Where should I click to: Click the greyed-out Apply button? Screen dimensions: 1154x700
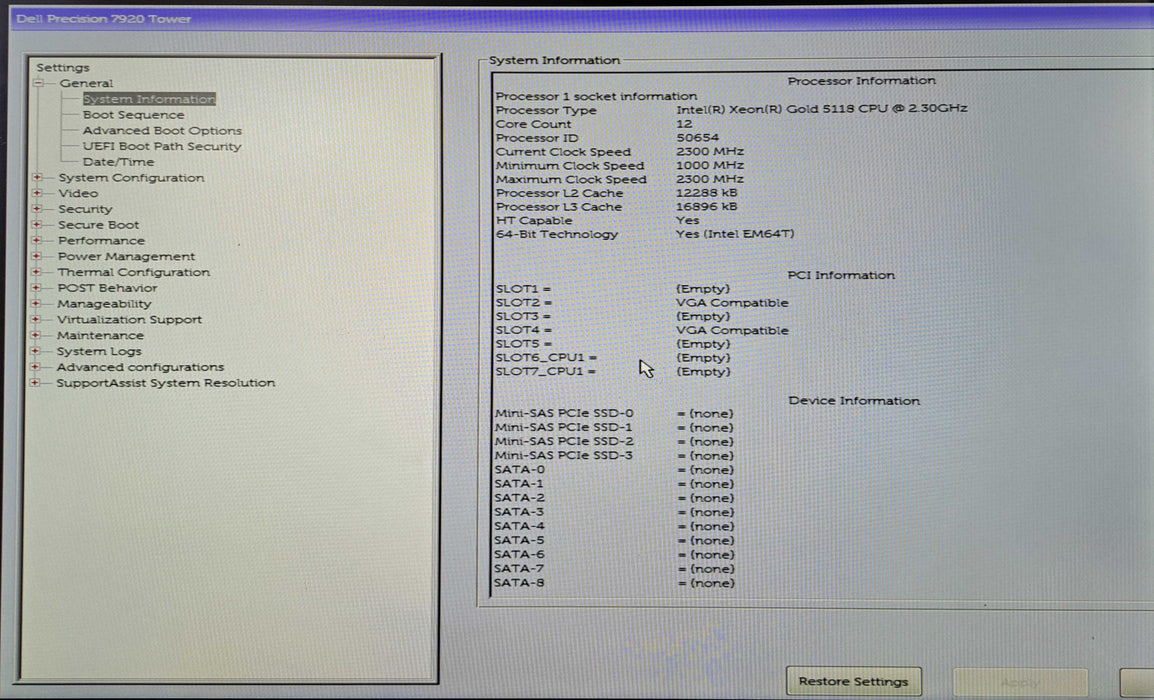pos(1020,682)
